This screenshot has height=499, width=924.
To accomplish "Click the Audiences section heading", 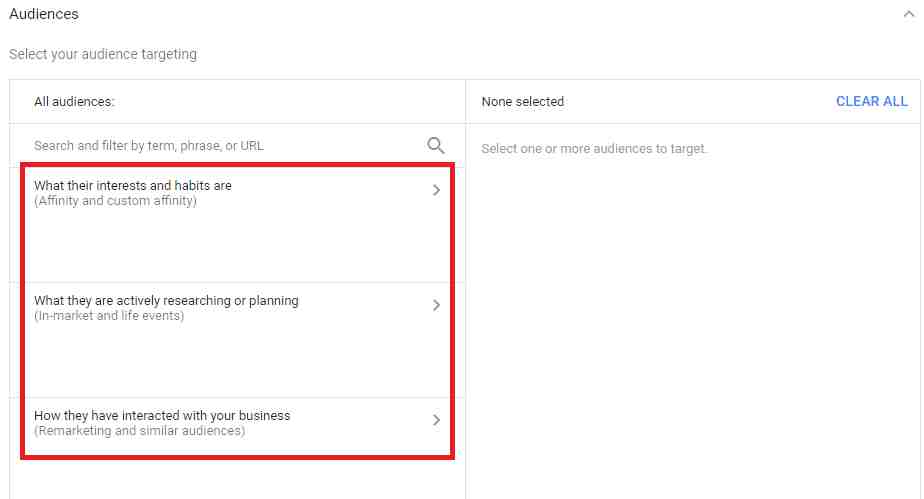I will 44,14.
